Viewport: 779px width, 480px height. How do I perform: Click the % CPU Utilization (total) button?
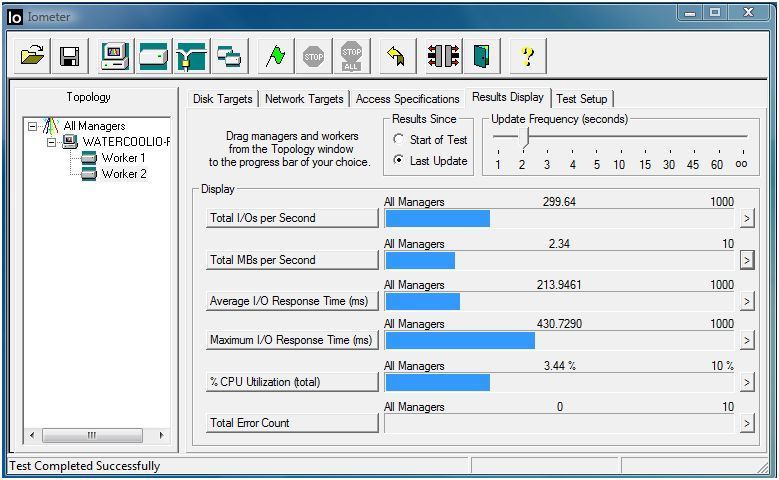point(292,382)
